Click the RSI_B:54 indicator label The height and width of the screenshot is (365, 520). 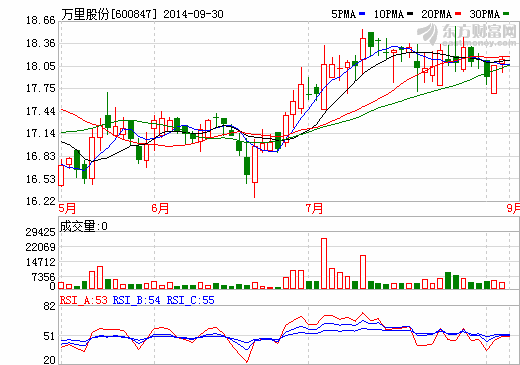click(x=136, y=300)
